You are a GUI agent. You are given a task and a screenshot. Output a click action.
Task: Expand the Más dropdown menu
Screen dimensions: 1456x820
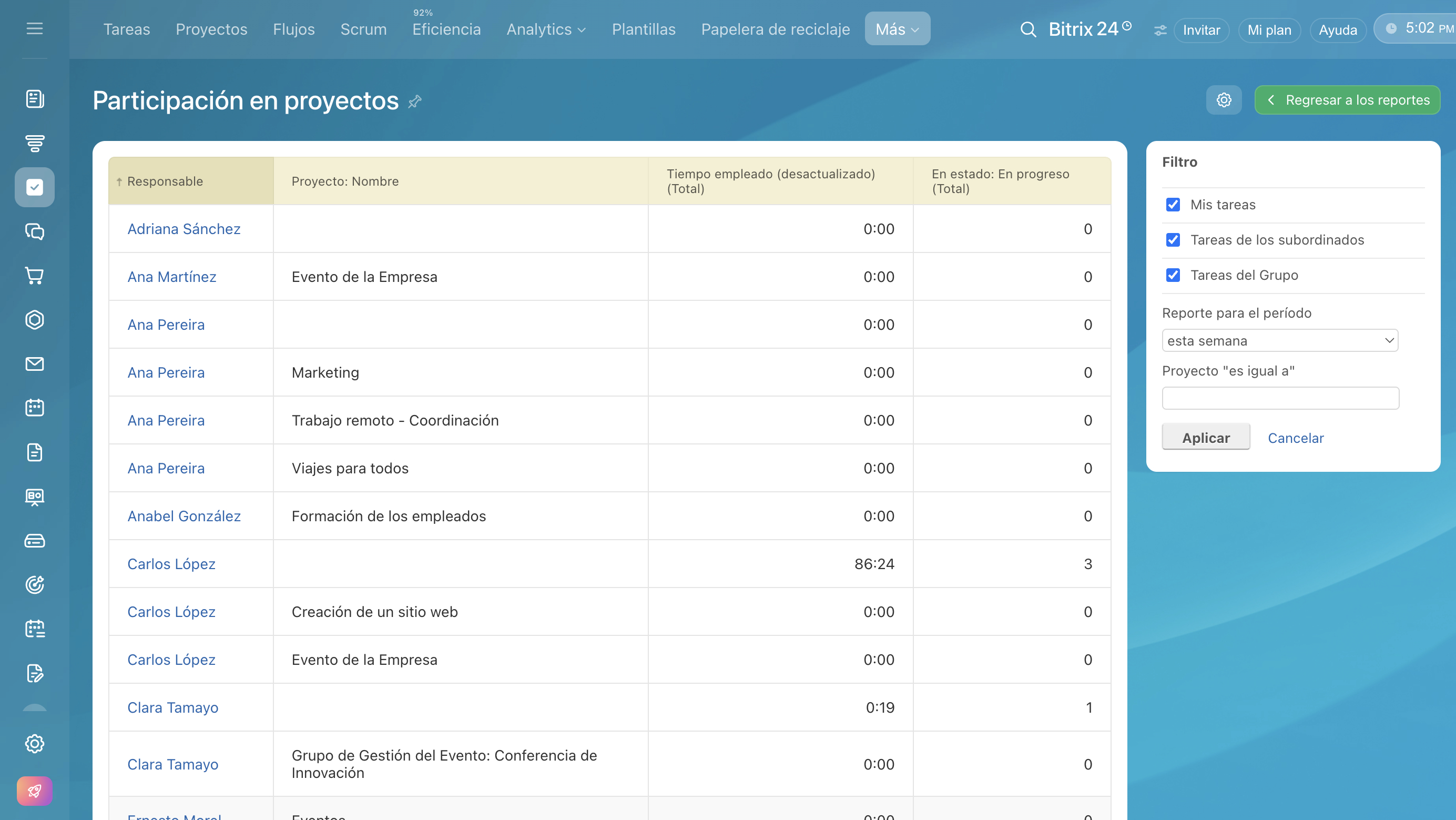click(x=897, y=29)
